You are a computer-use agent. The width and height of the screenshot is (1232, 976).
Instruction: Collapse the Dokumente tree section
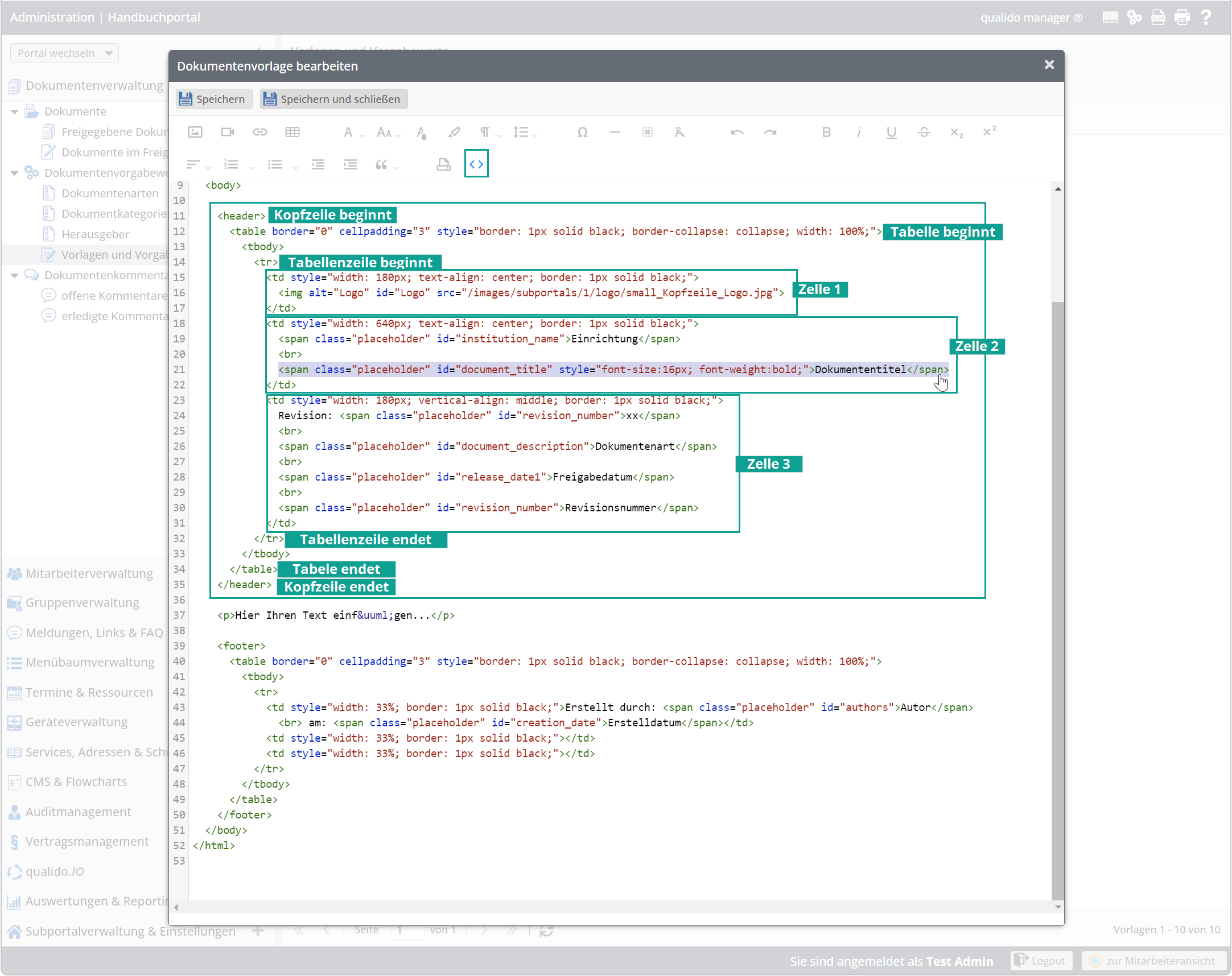pos(14,111)
